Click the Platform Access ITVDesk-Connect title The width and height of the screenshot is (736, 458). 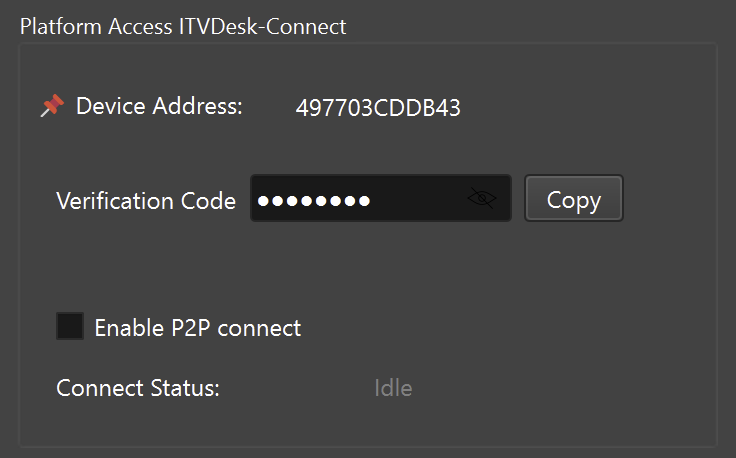(x=183, y=27)
